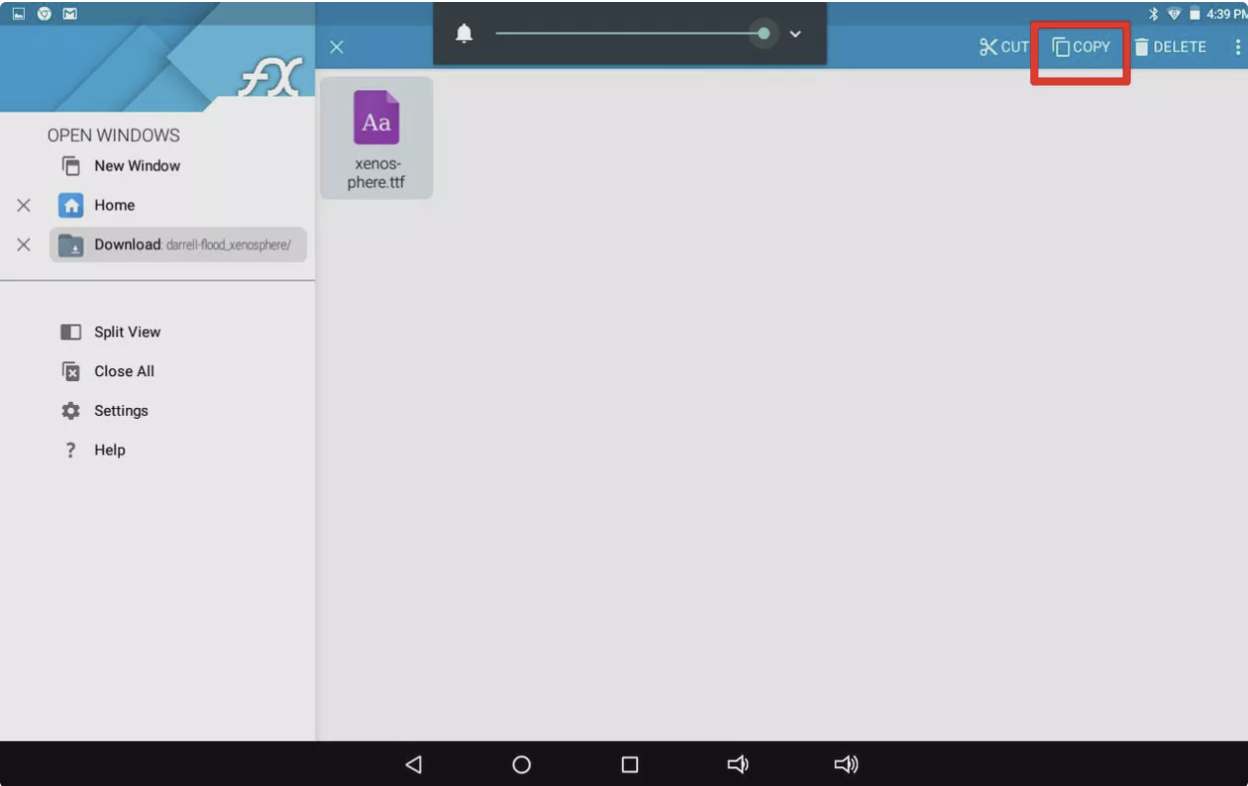
Task: Cancel selection with the toolbar X
Action: pos(337,47)
